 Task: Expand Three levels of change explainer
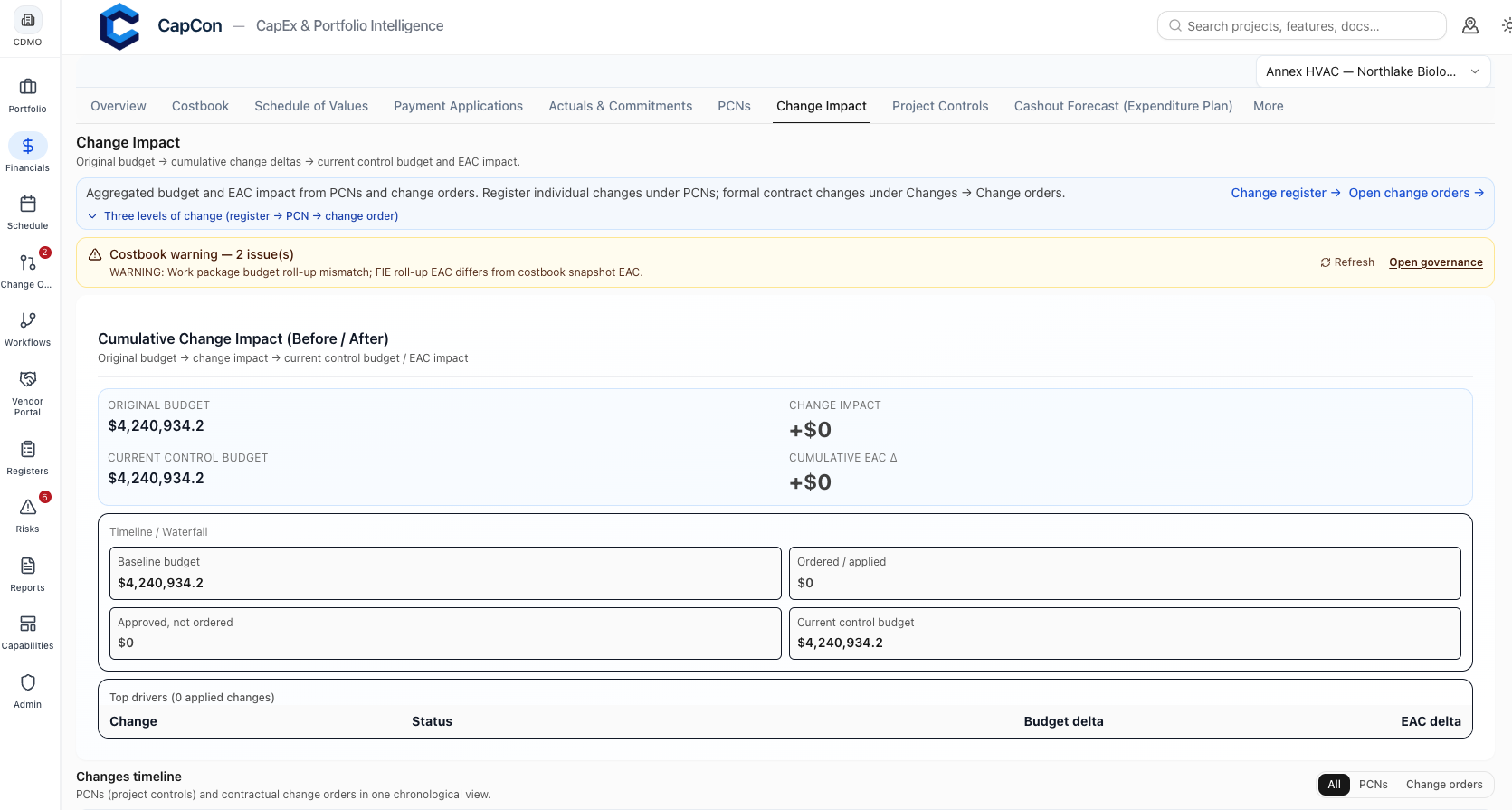pos(242,216)
